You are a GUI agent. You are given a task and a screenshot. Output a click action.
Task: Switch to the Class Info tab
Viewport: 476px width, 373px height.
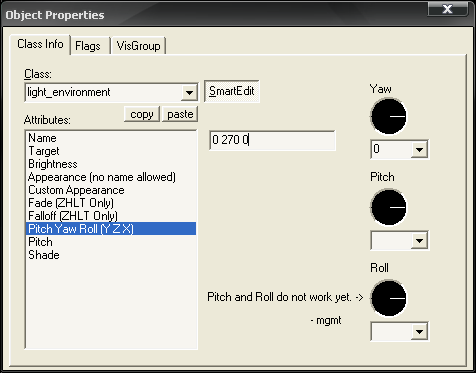coord(40,44)
